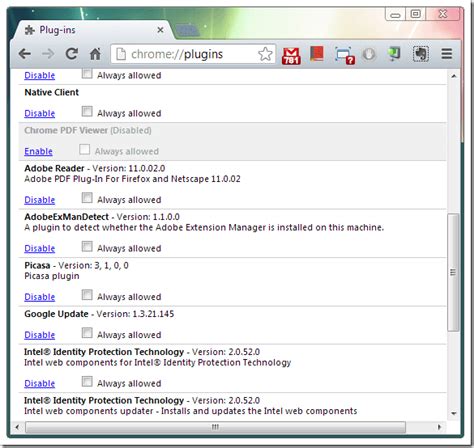Image resolution: width=474 pixels, height=448 pixels.
Task: Go back with the browser back arrow
Action: 25,54
